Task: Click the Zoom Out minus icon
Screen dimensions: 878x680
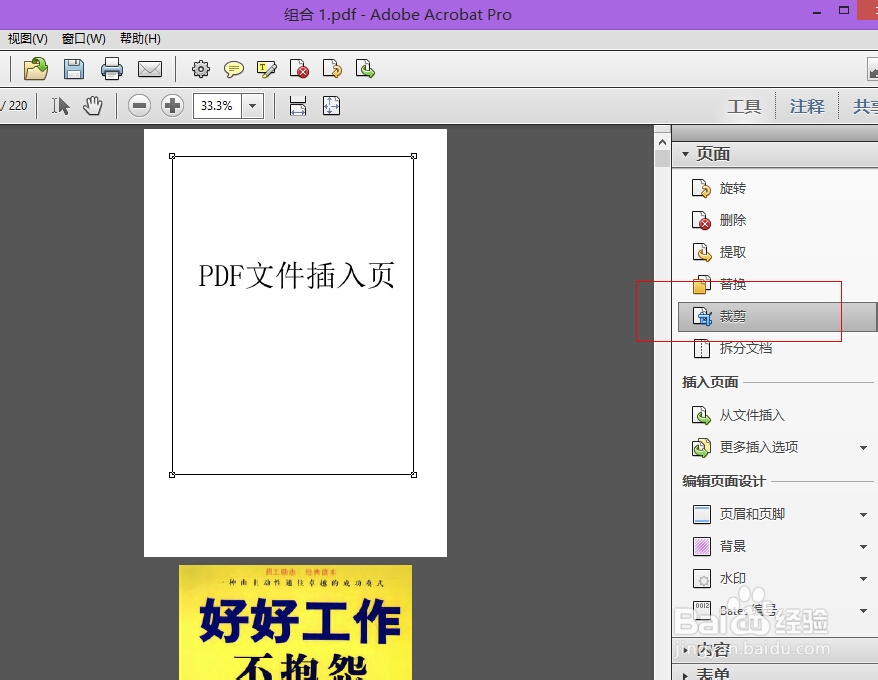Action: (139, 105)
